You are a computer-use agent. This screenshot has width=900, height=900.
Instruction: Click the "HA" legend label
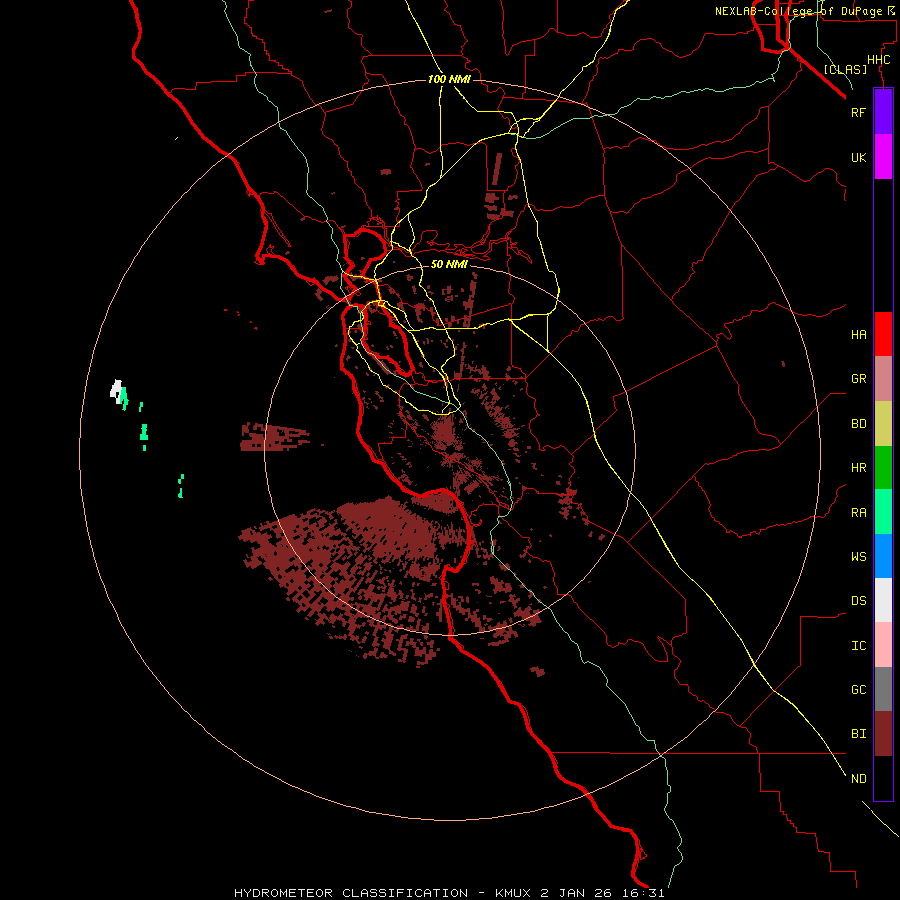tap(858, 335)
